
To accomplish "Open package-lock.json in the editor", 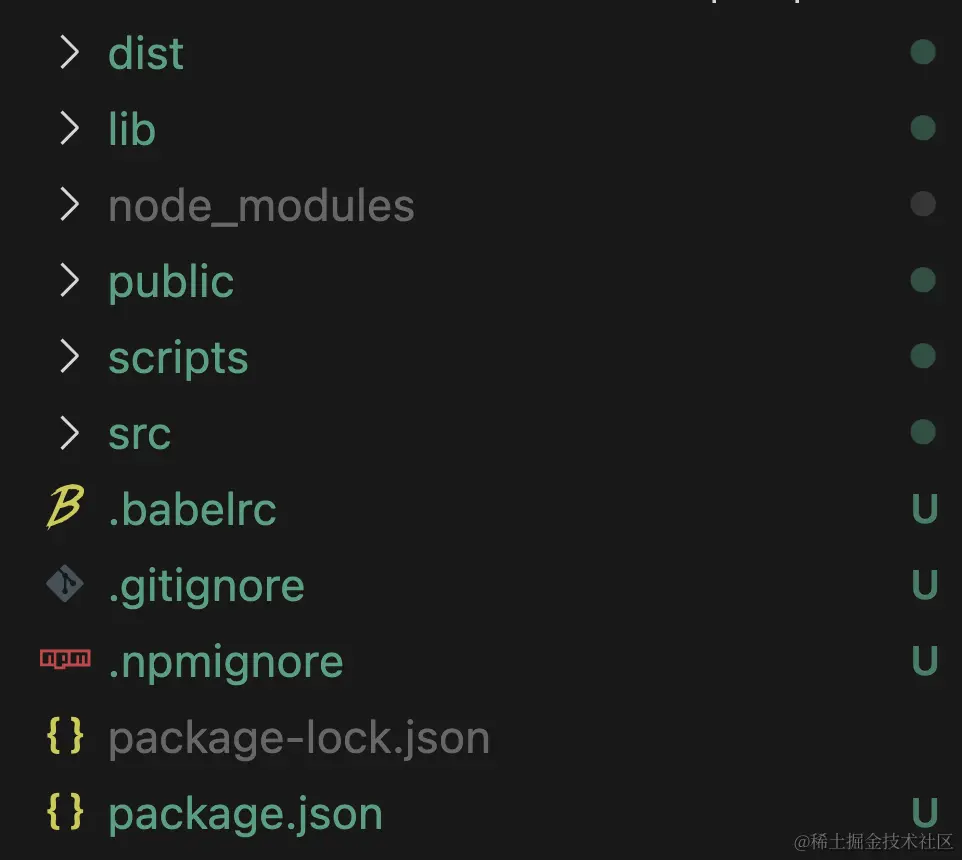I will point(299,738).
